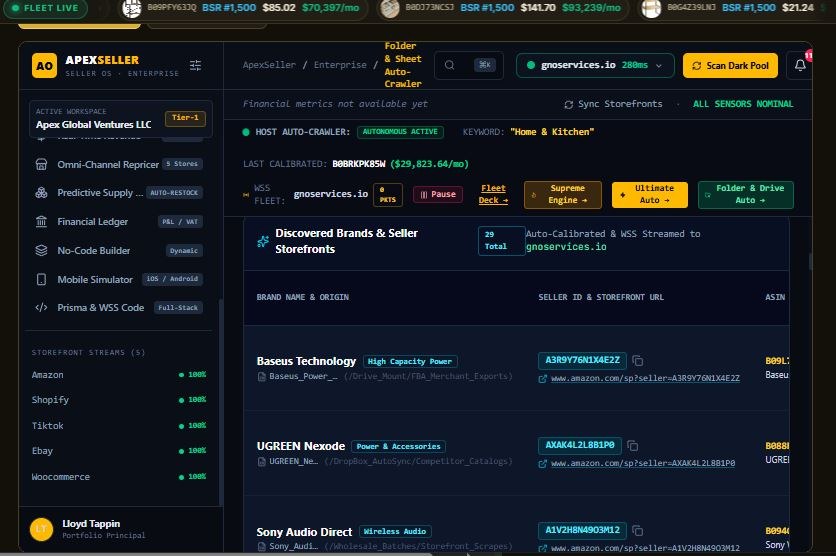This screenshot has height=556, width=836.
Task: Click seller ID badge A1V2H8N4903M12
Action: (582, 530)
